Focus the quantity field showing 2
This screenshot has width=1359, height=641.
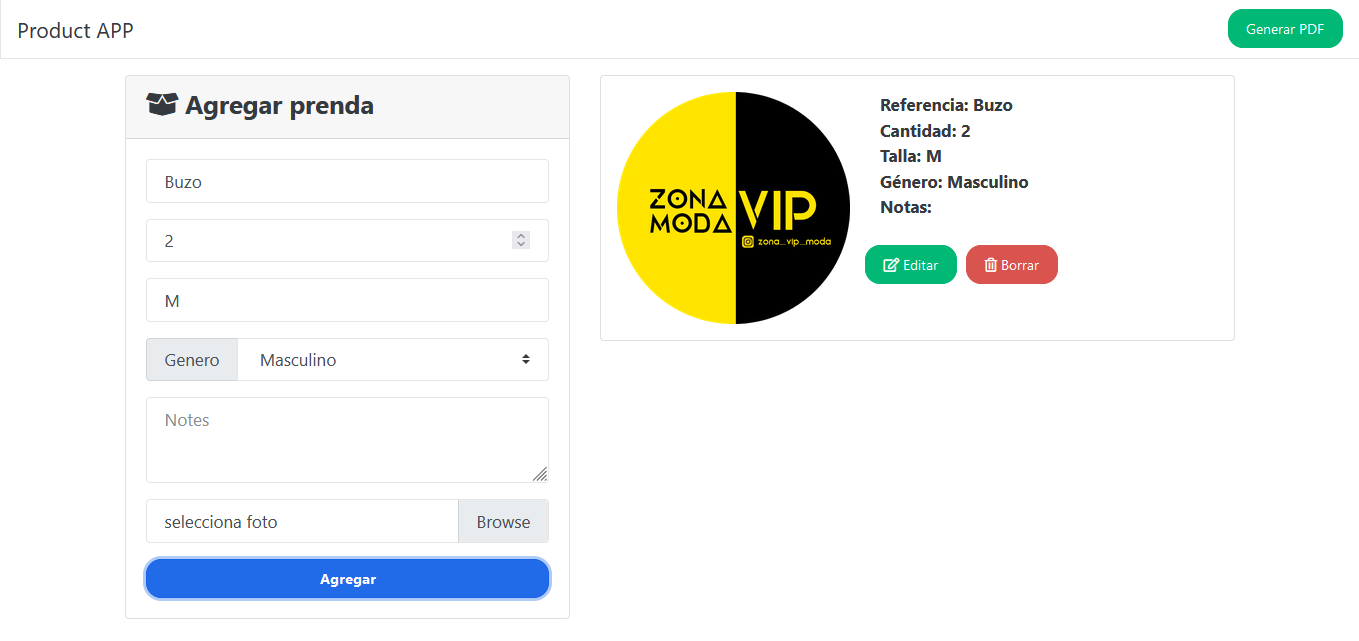pos(347,240)
